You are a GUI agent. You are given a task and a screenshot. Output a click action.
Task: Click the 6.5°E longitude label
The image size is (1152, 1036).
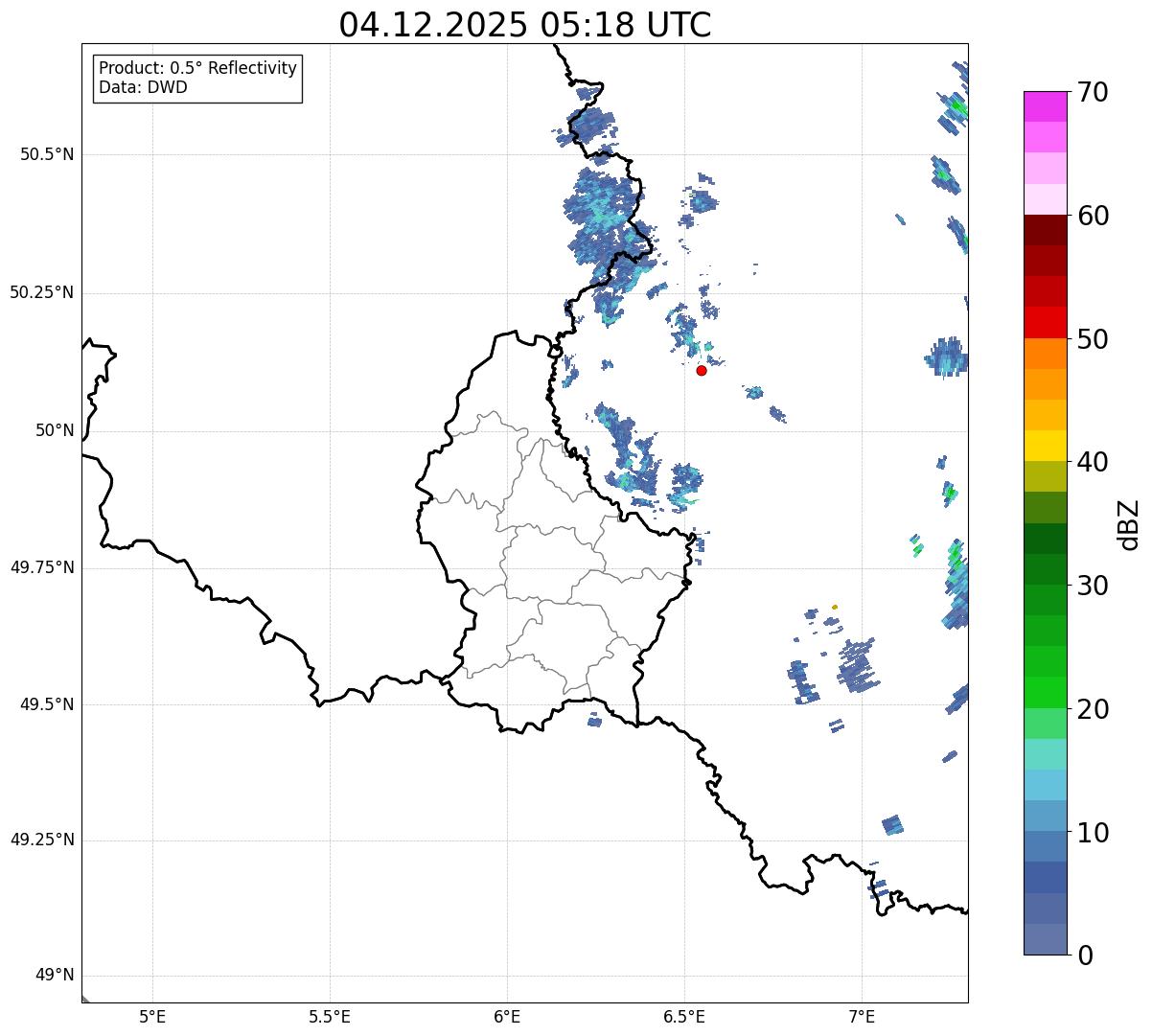pos(684,1016)
